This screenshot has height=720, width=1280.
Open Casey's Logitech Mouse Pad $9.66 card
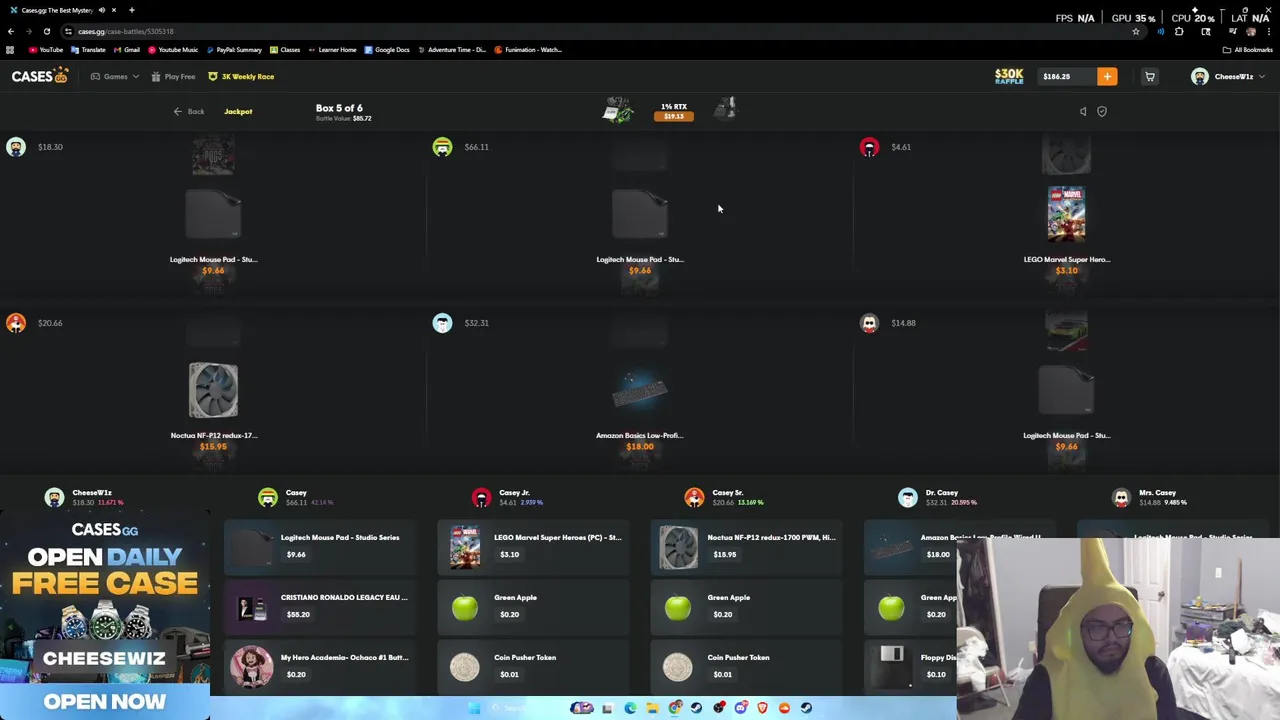coord(321,546)
